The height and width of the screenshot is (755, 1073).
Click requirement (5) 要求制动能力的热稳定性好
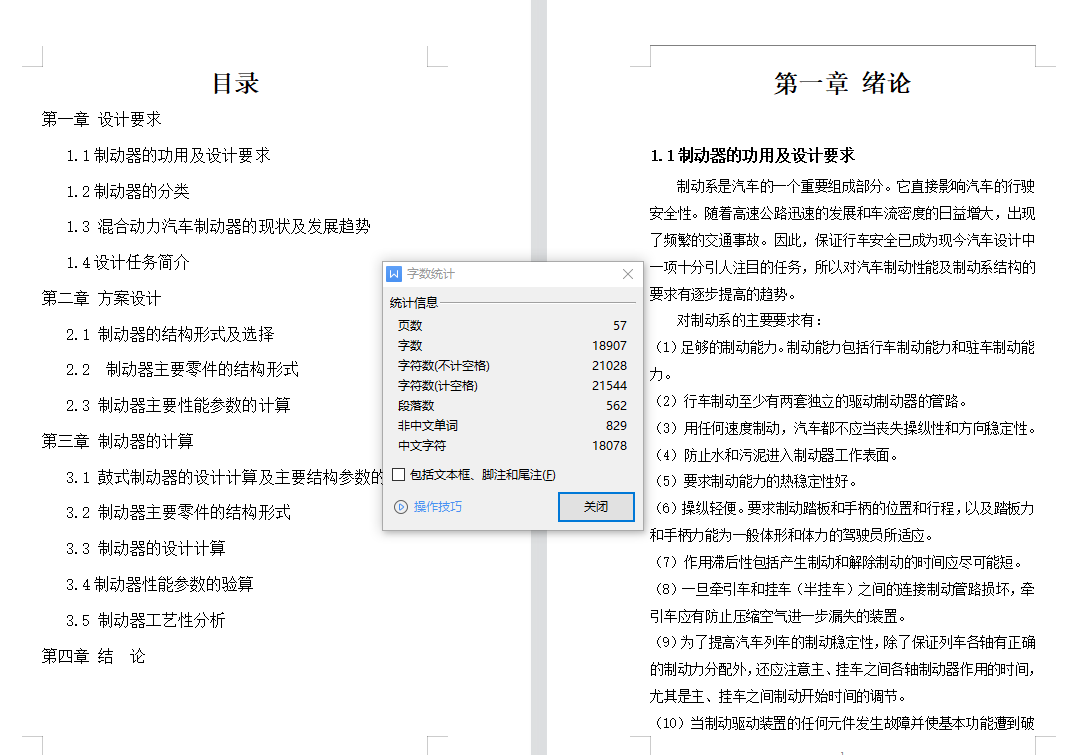point(755,481)
